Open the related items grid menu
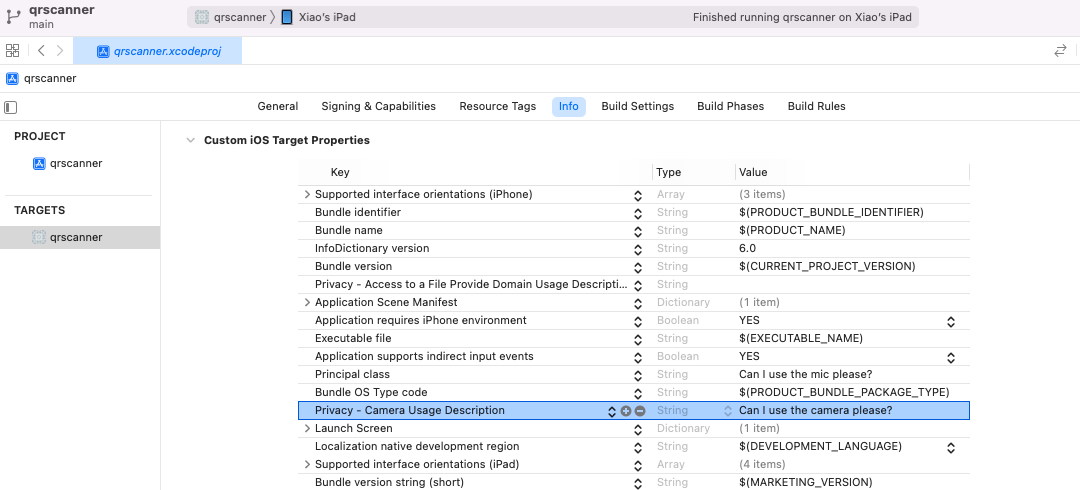1080x490 pixels. [x=12, y=50]
